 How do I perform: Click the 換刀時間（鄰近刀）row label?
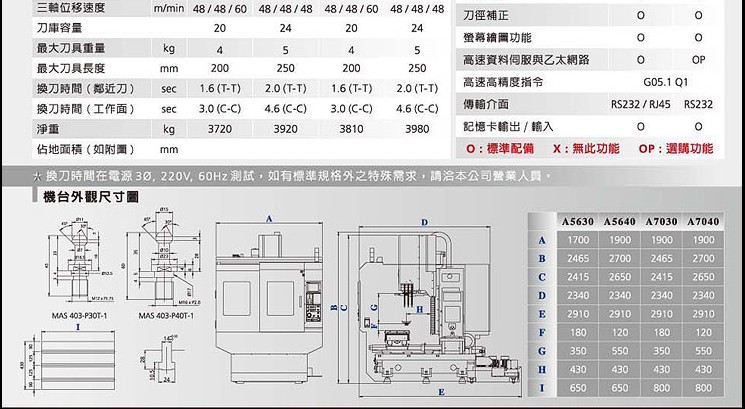pyautogui.click(x=86, y=89)
